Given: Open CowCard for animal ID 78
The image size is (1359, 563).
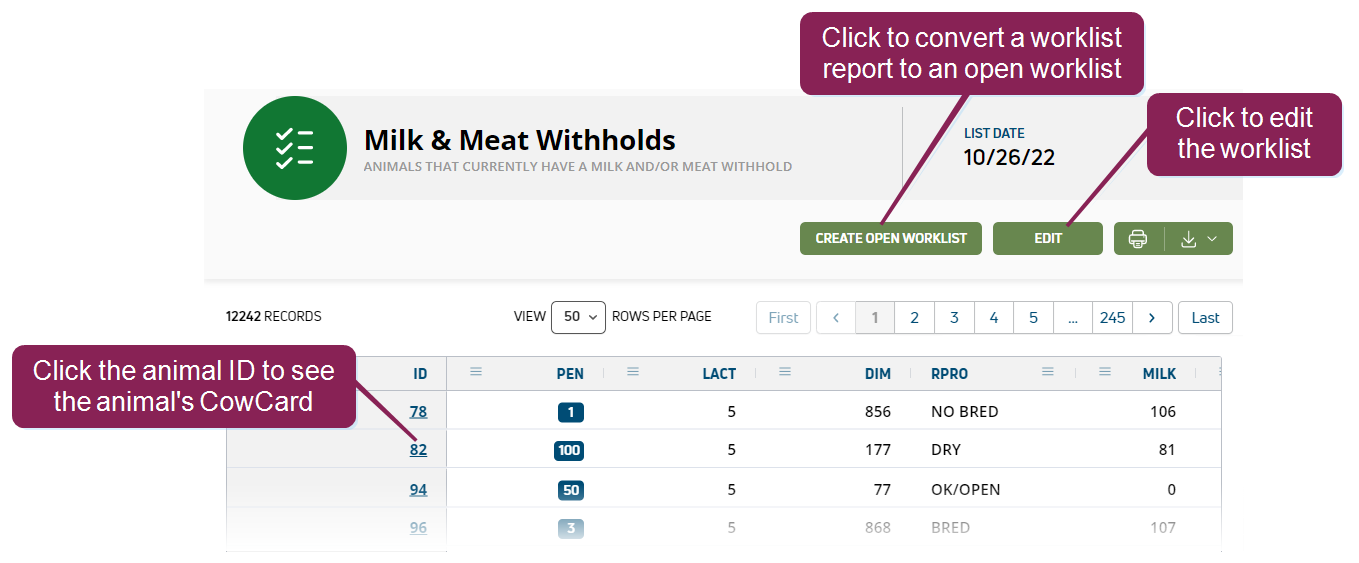Looking at the screenshot, I should pos(418,411).
